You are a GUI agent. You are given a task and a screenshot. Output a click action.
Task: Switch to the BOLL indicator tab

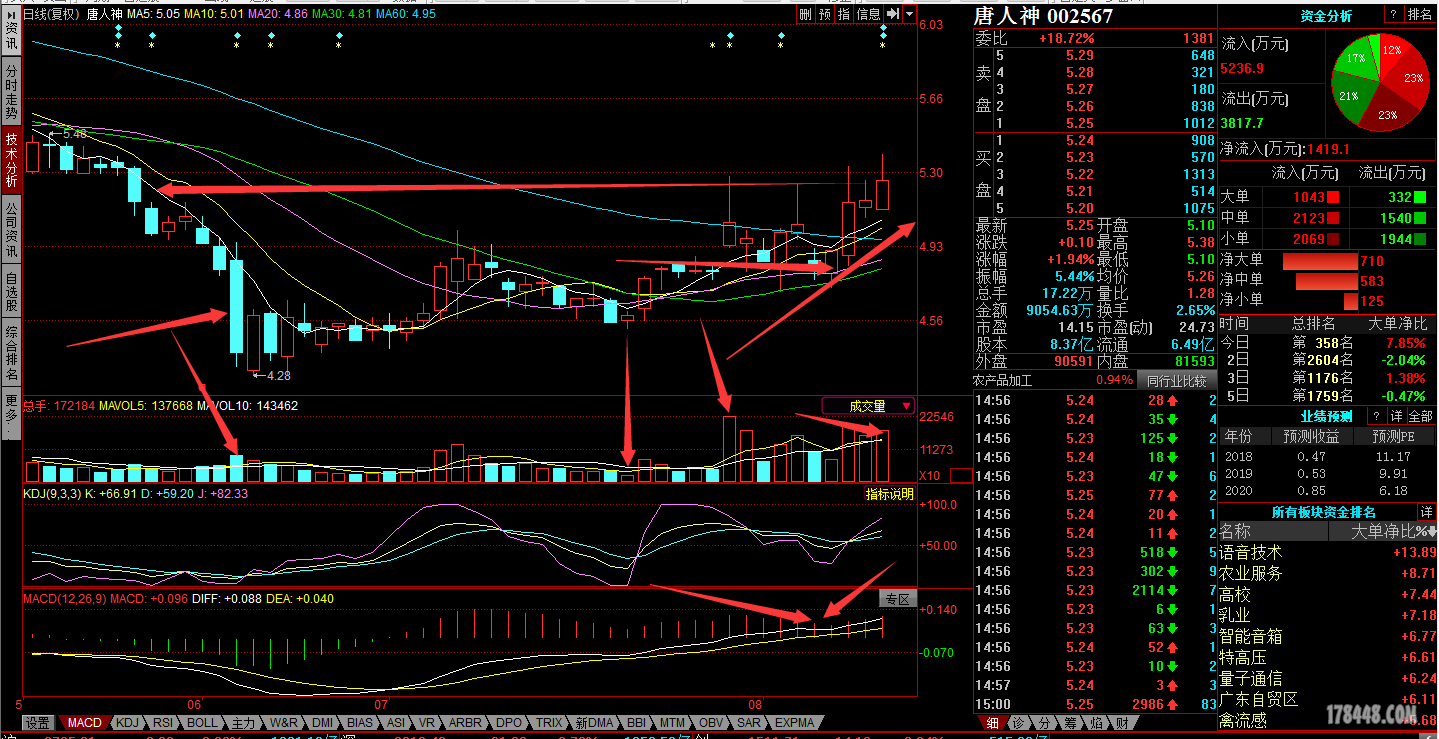point(202,722)
